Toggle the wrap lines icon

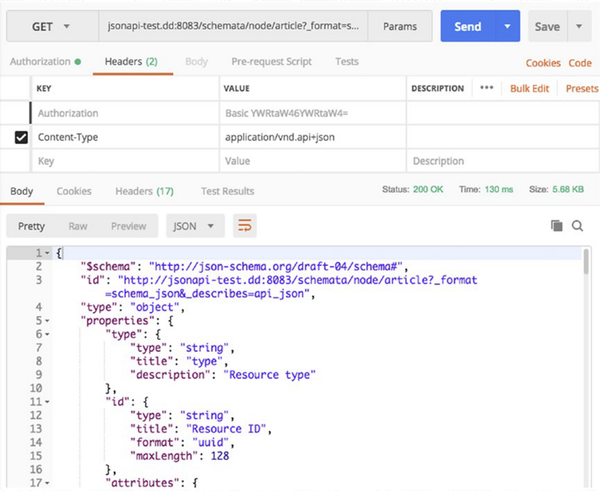[244, 226]
